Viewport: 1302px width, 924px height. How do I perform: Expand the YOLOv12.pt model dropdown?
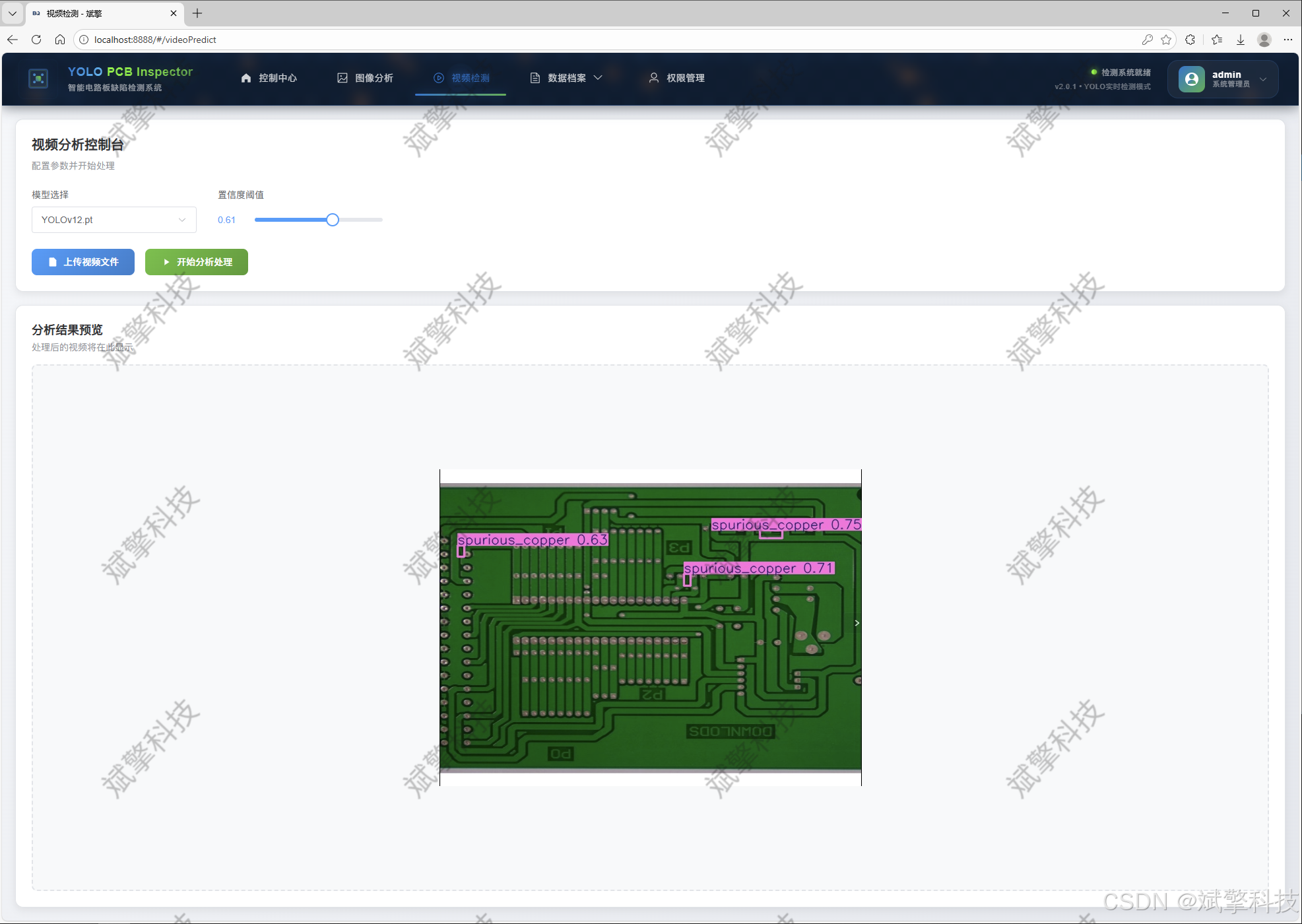(x=114, y=220)
